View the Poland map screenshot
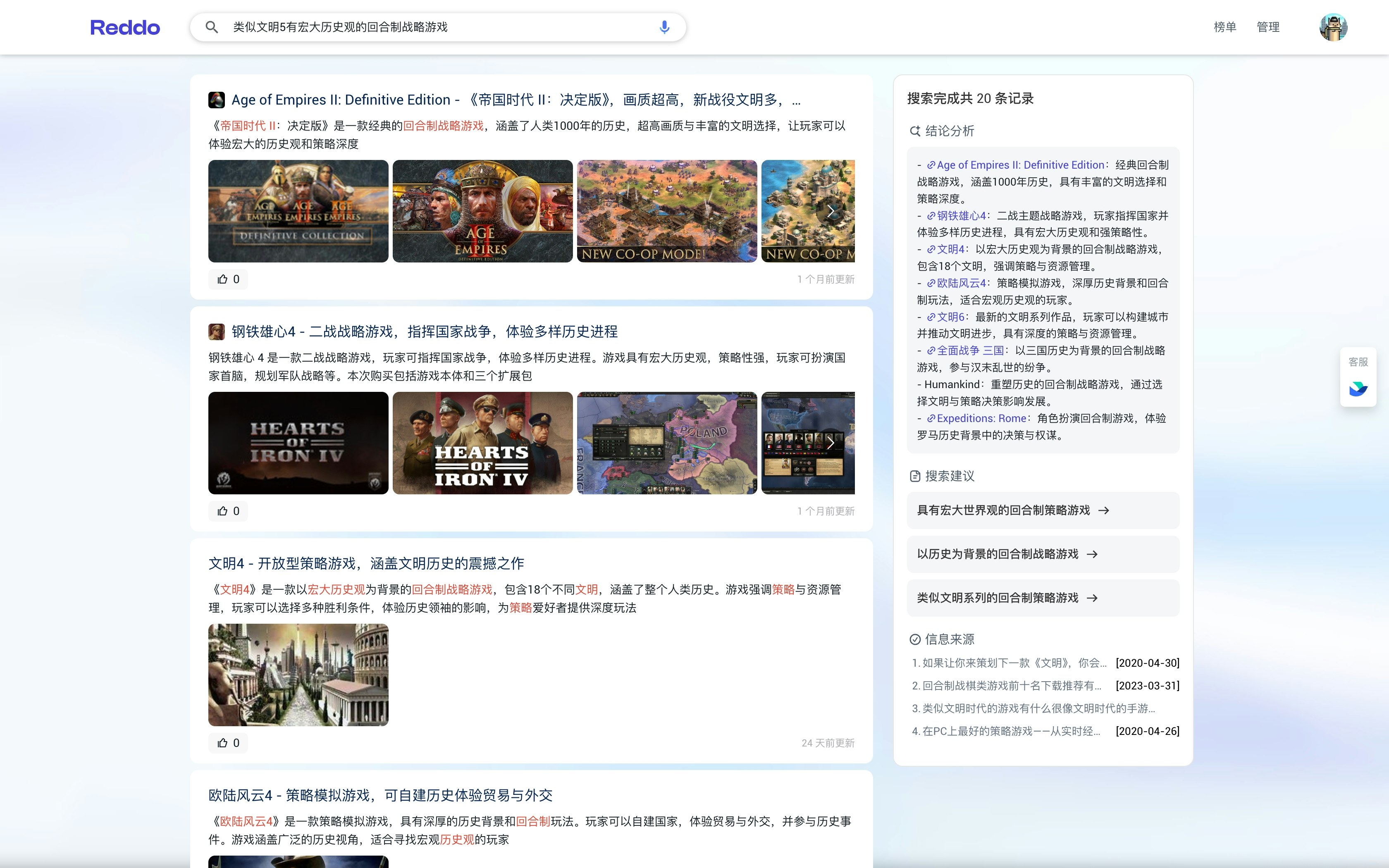 (x=667, y=443)
